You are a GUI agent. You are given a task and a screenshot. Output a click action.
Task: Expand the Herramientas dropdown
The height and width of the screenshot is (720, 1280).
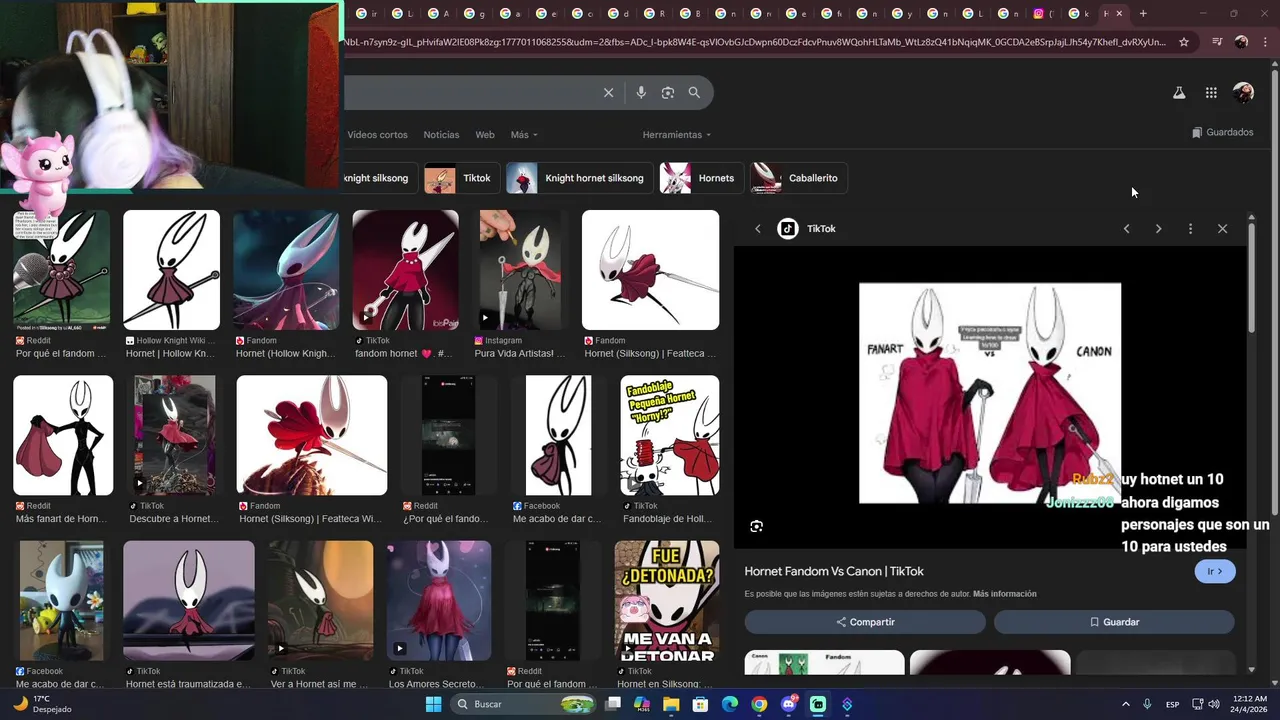pyautogui.click(x=677, y=135)
